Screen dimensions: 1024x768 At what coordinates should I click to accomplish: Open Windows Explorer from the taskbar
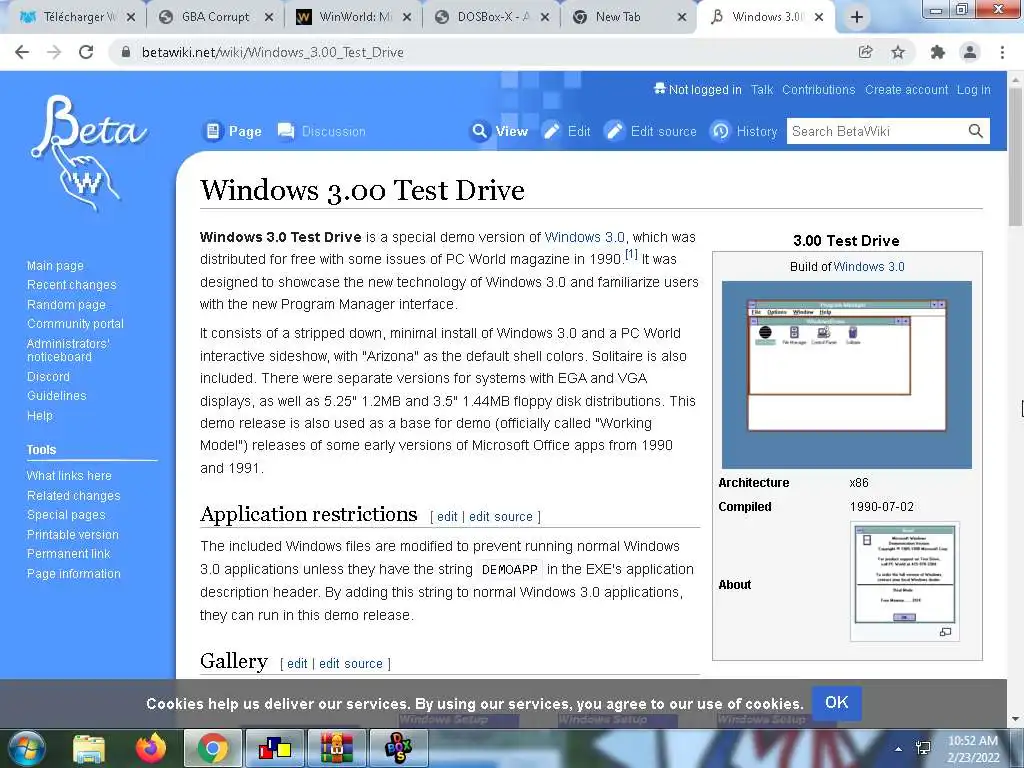[x=89, y=749]
